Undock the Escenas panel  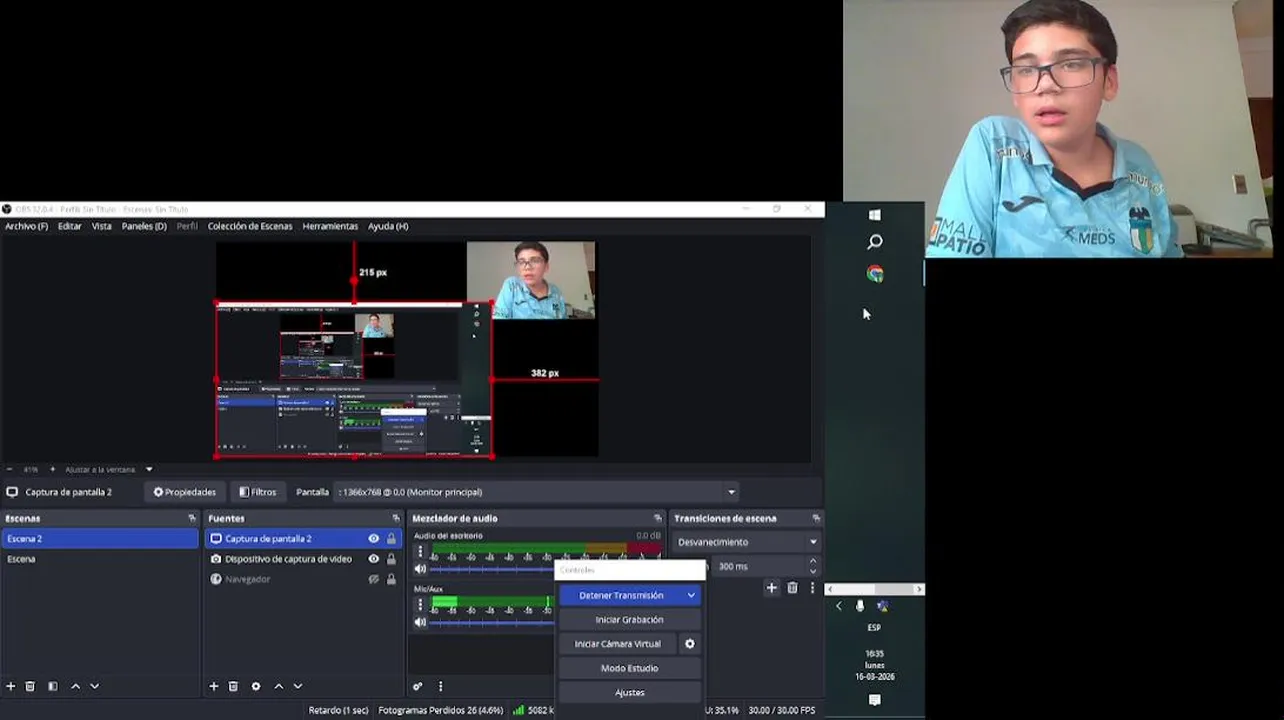tap(192, 518)
